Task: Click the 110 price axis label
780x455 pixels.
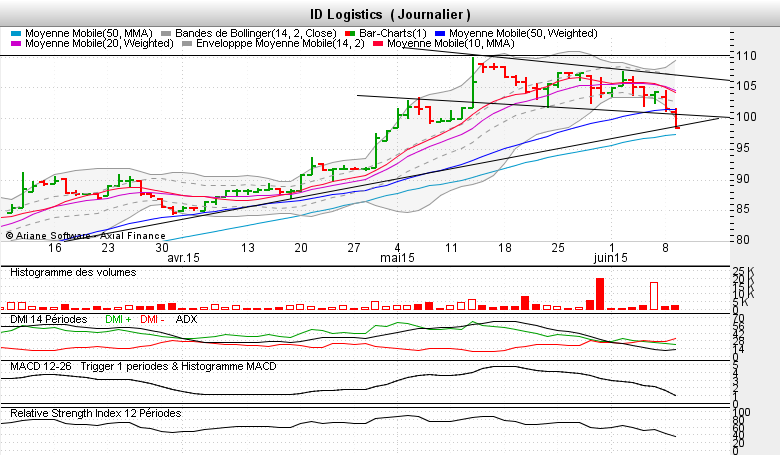Action: 747,56
